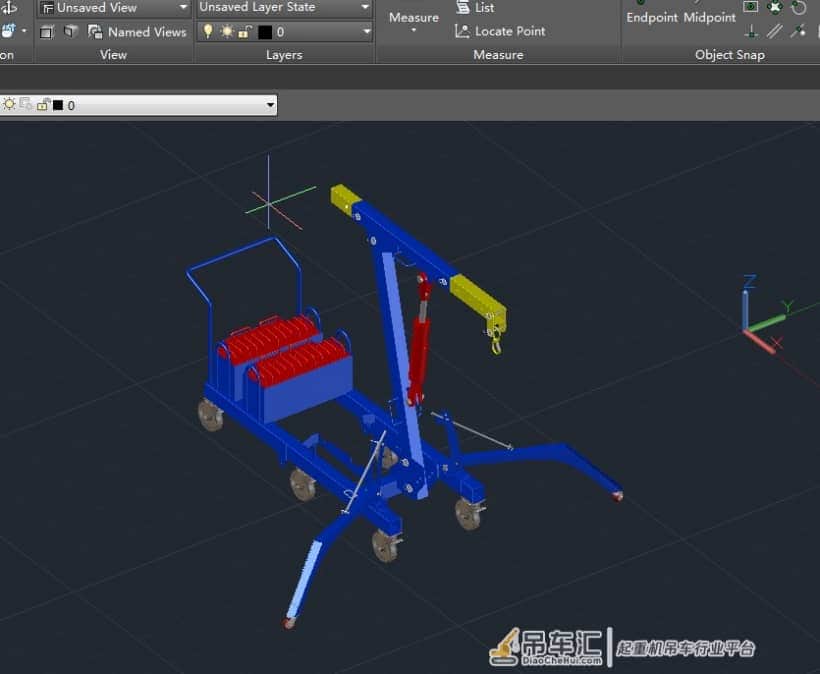Image resolution: width=820 pixels, height=674 pixels.
Task: Toggle the Parallel snap double-line icon
Action: click(775, 31)
